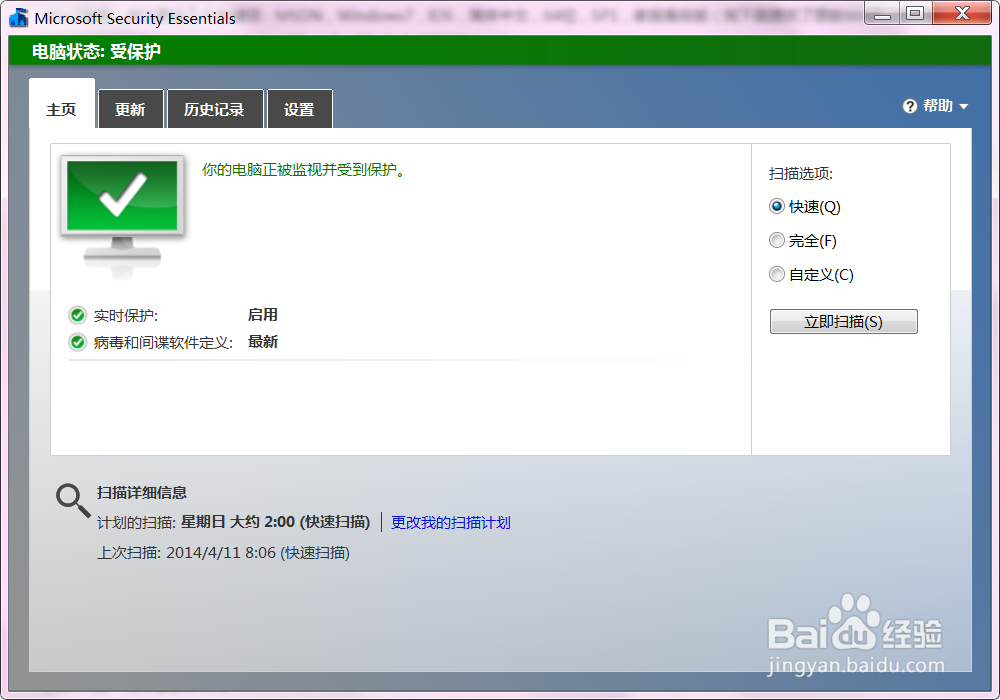Viewport: 1000px width, 700px height.
Task: Open 更改我的扫描计划 link
Action: 451,522
